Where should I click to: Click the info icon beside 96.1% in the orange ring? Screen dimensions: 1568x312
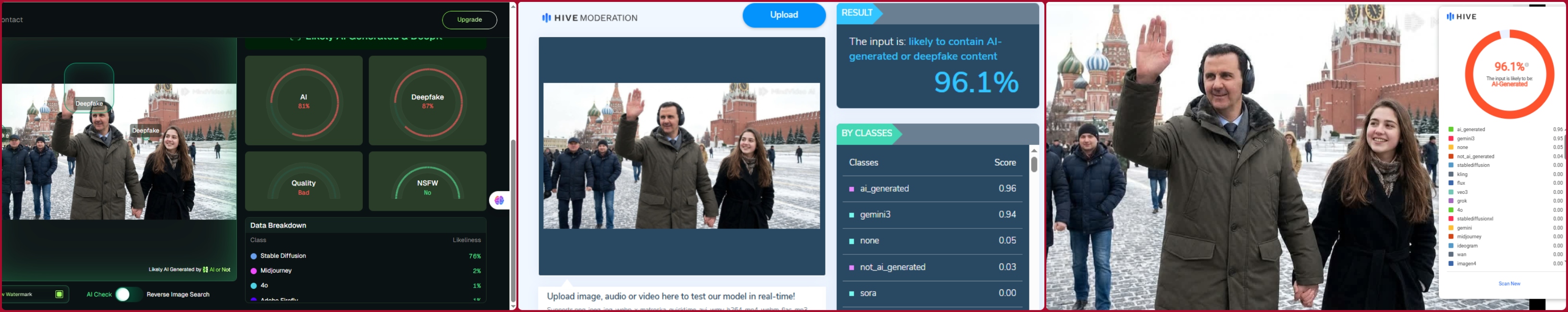pyautogui.click(x=1527, y=64)
